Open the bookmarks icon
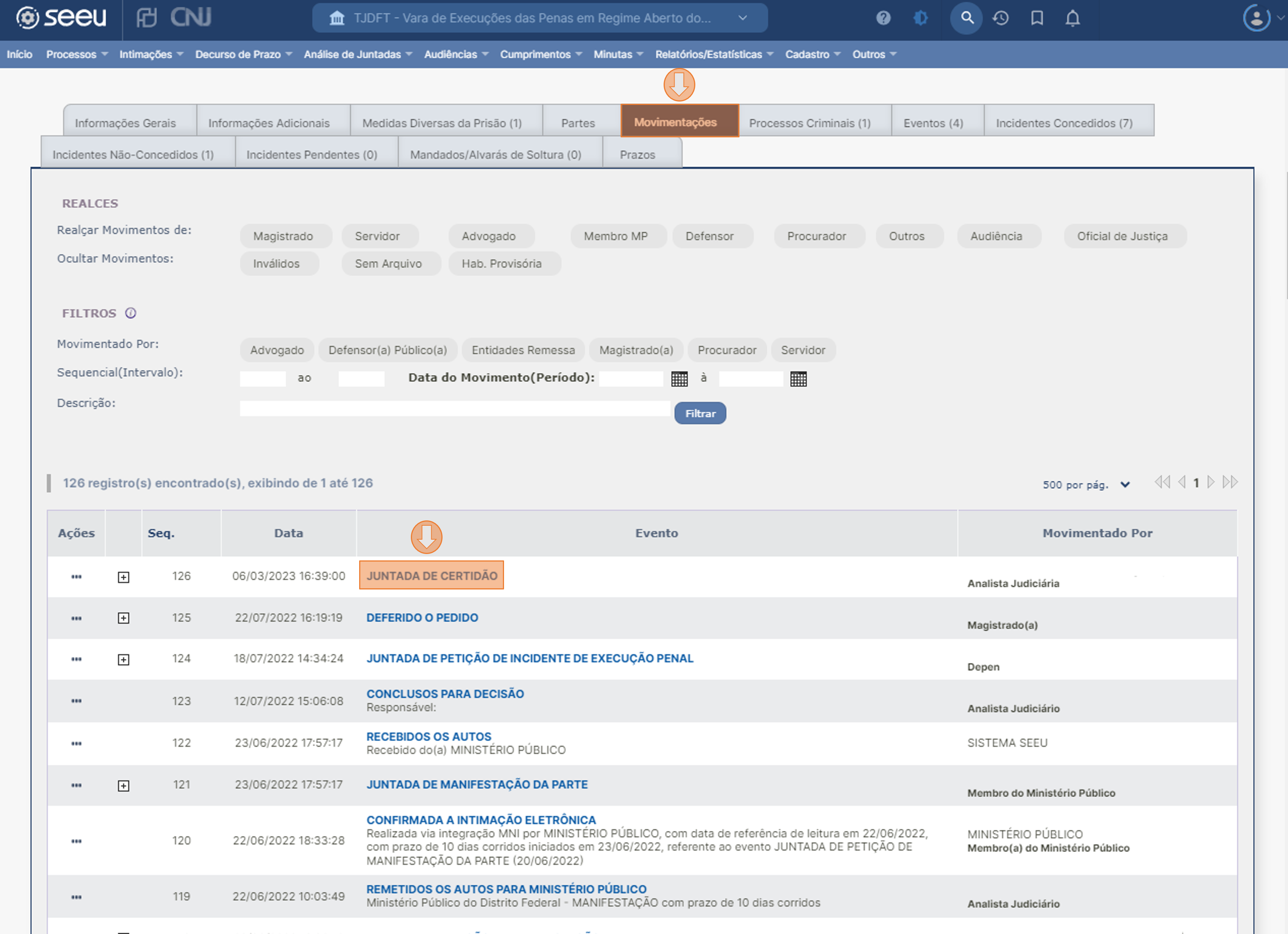The image size is (1288, 934). 1037,18
